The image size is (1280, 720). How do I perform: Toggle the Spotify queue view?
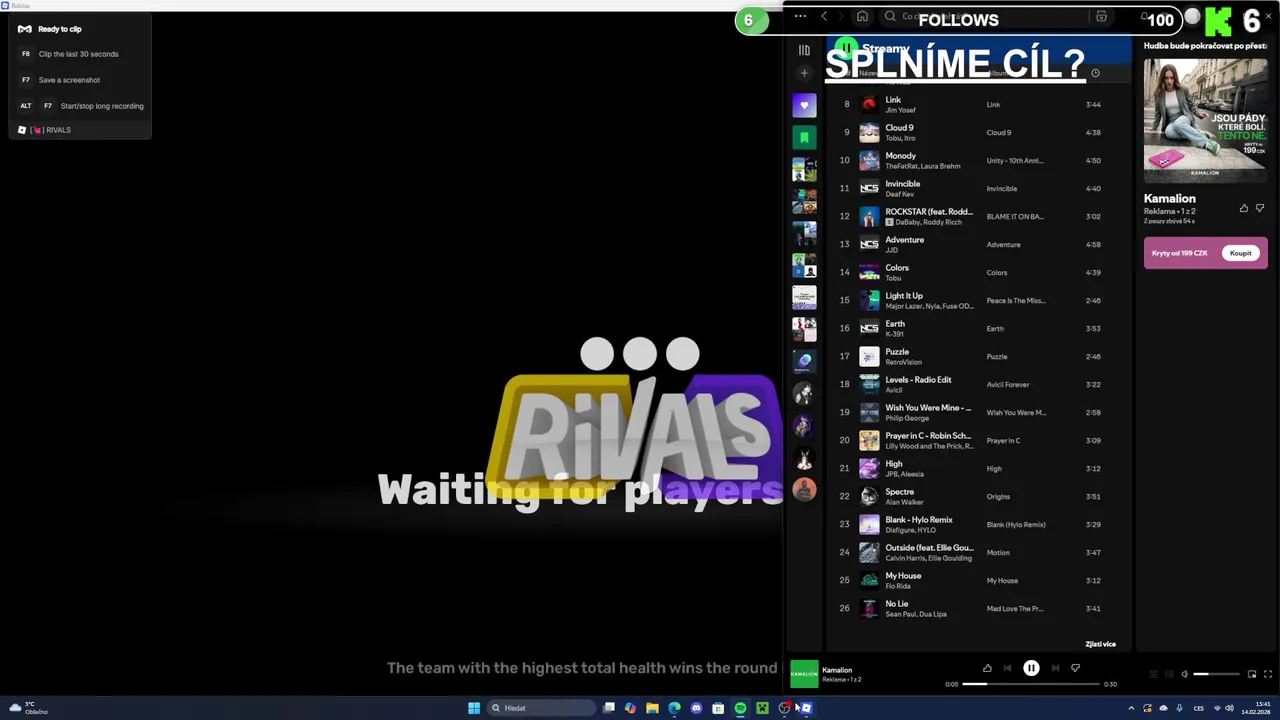tap(1153, 674)
